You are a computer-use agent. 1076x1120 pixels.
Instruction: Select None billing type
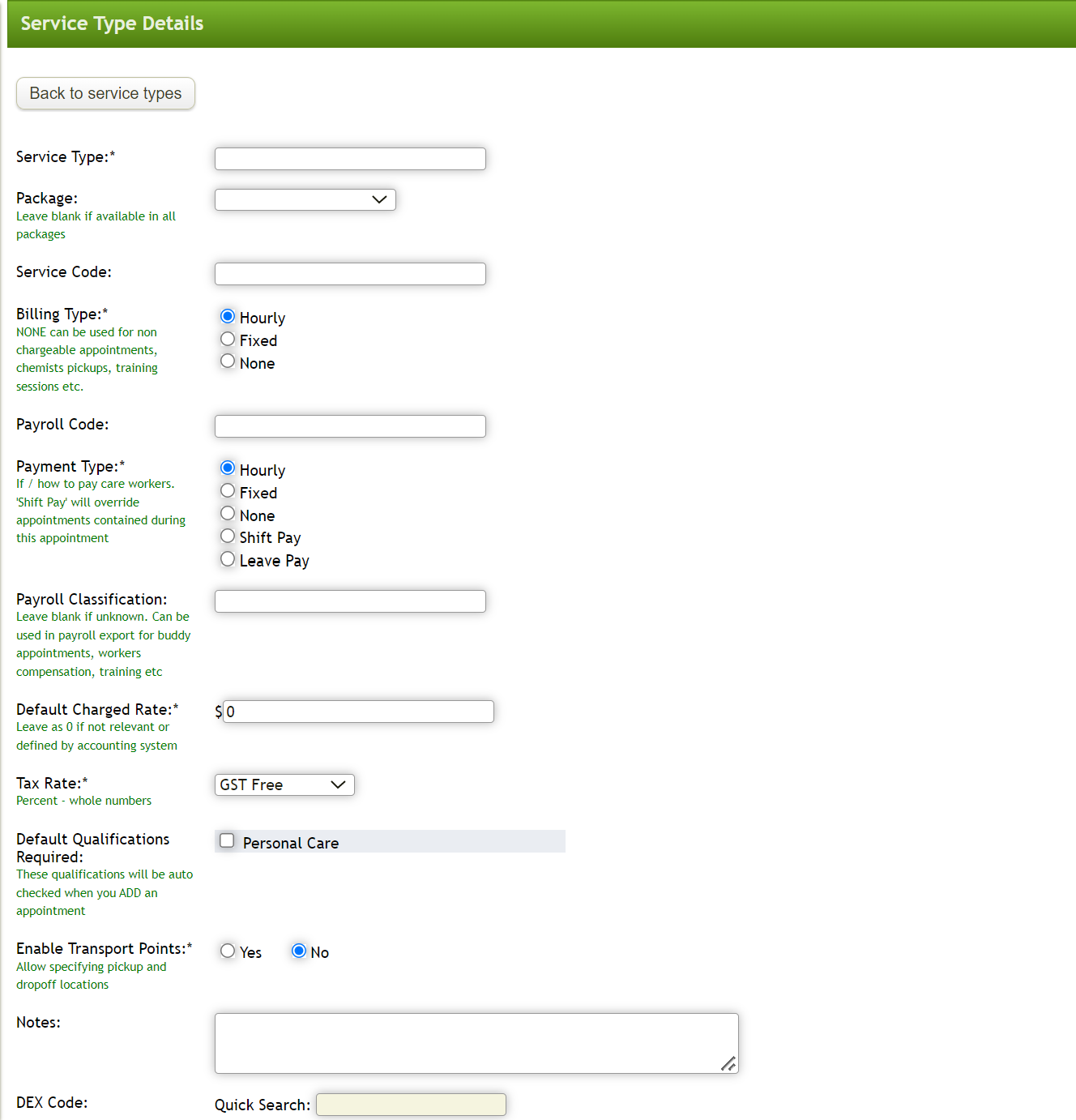[228, 361]
